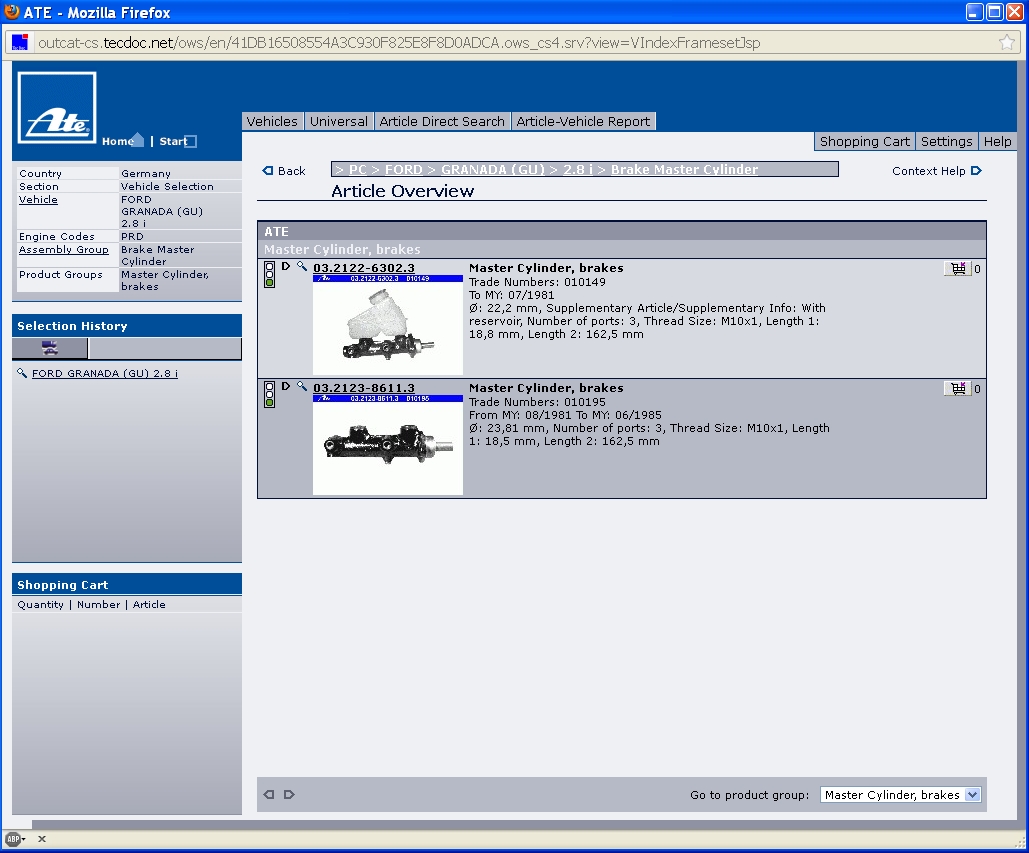The width and height of the screenshot is (1029, 853).
Task: Click Brake Master Cylinder in breadcrumb
Action: 684,169
